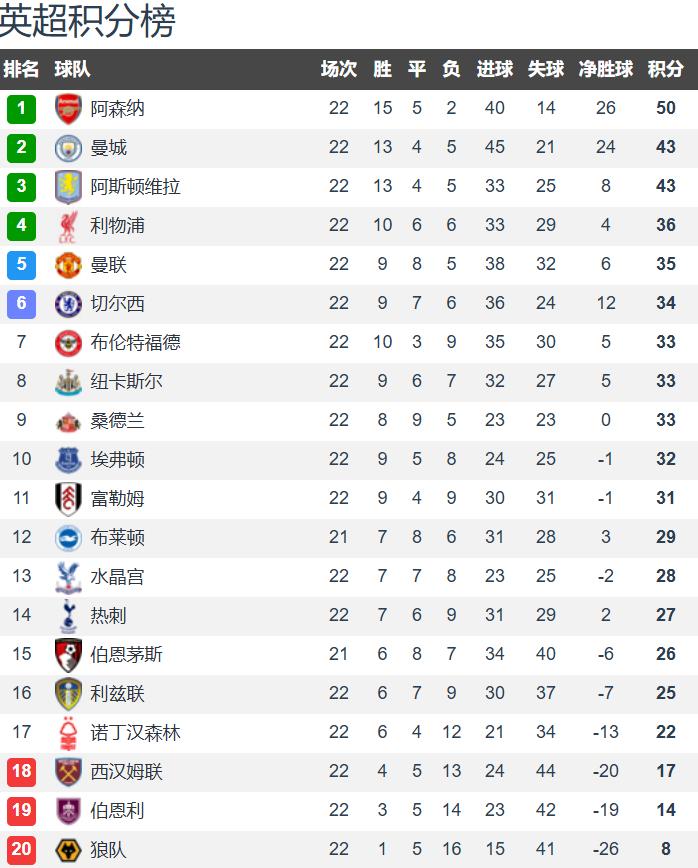Click the Crystal Palace 水晶宫 crest icon

pos(68,577)
